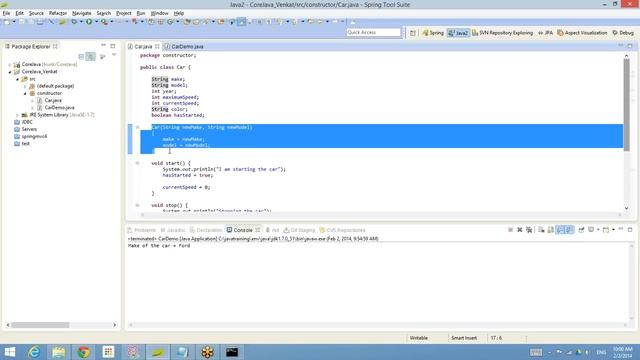
Task: Open the command prompt taskbar icon
Action: click(x=232, y=352)
